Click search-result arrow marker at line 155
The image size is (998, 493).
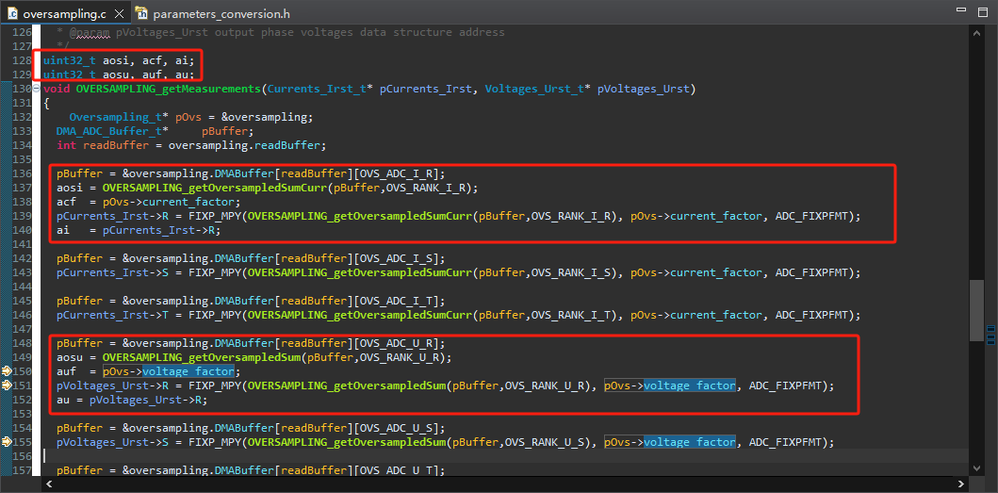point(7,441)
